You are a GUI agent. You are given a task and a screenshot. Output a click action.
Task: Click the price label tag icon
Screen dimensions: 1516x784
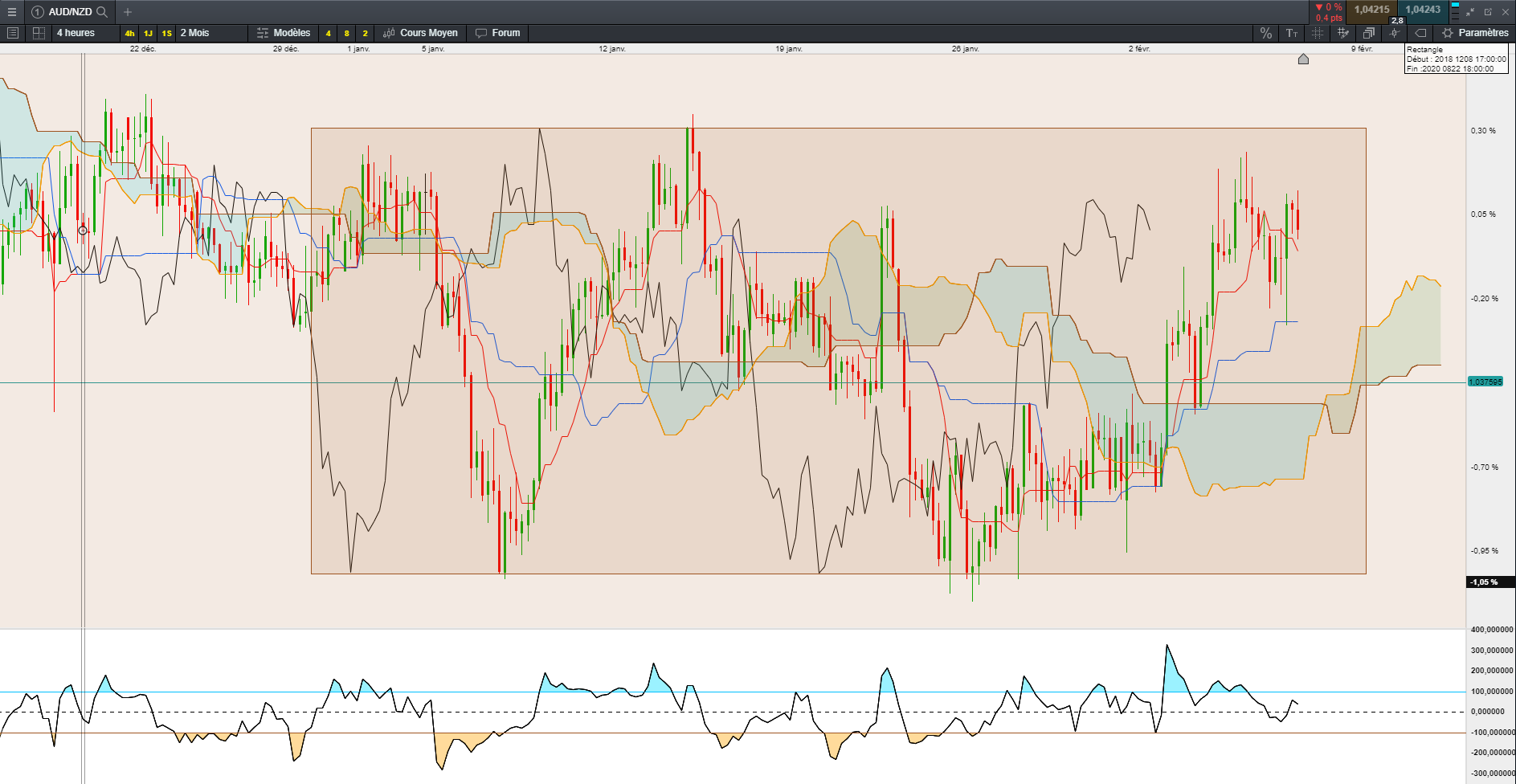coord(1420,33)
